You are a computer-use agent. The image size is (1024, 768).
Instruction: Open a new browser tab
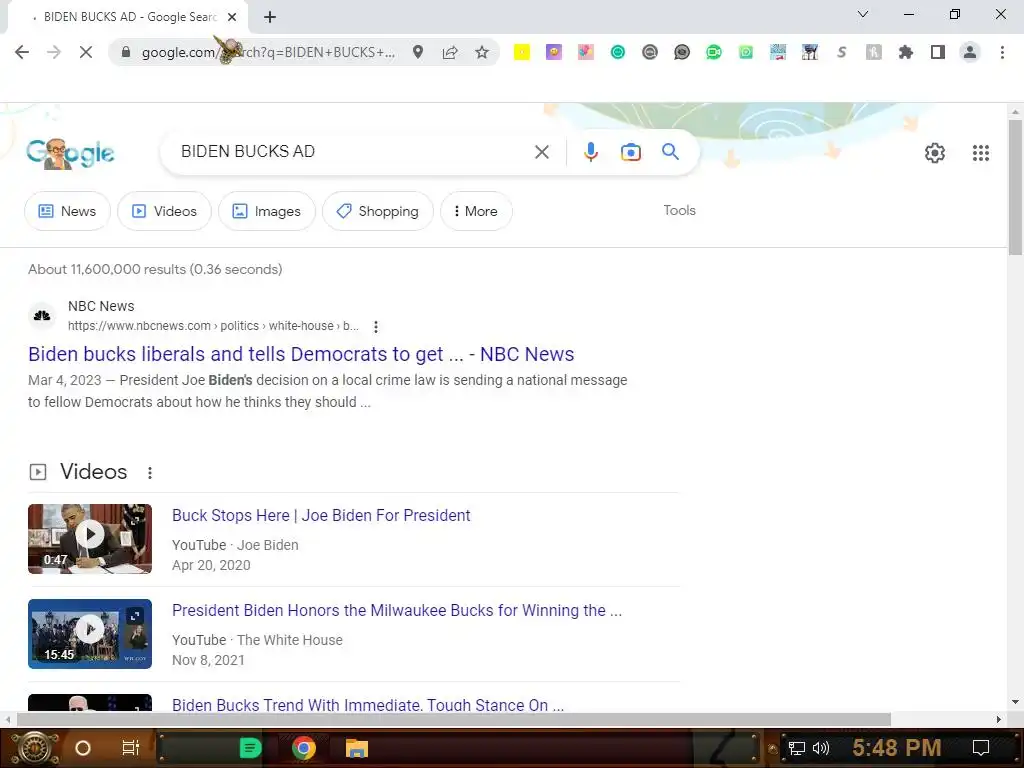pos(270,17)
